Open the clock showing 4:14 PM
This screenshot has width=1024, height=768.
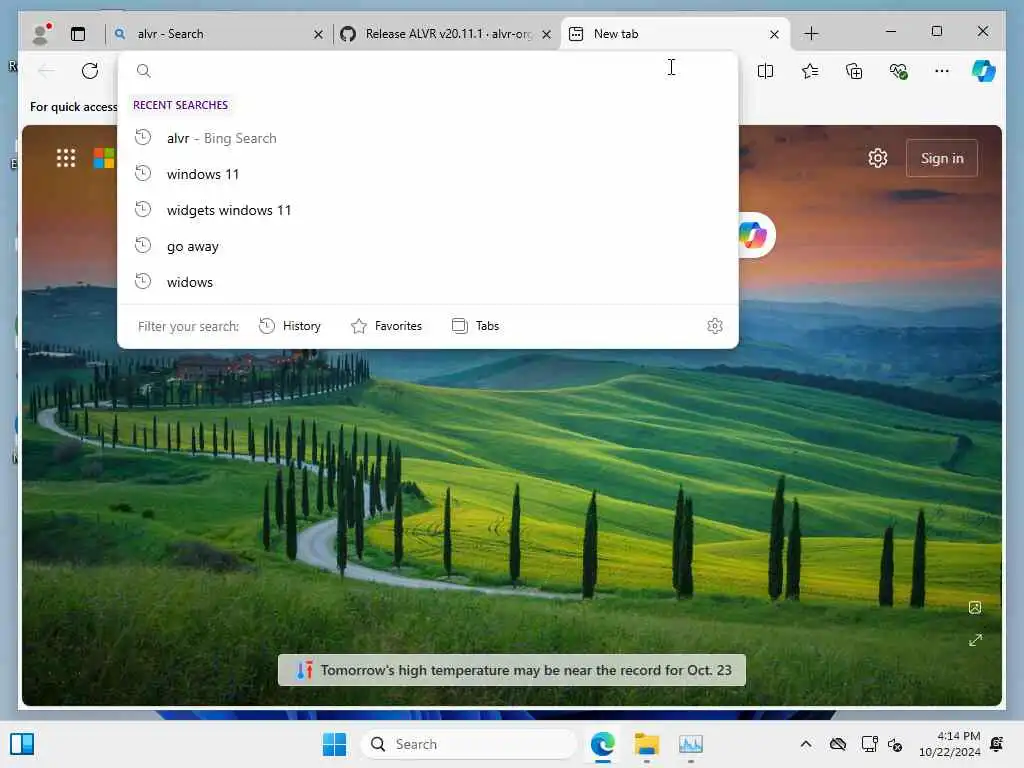pos(949,744)
